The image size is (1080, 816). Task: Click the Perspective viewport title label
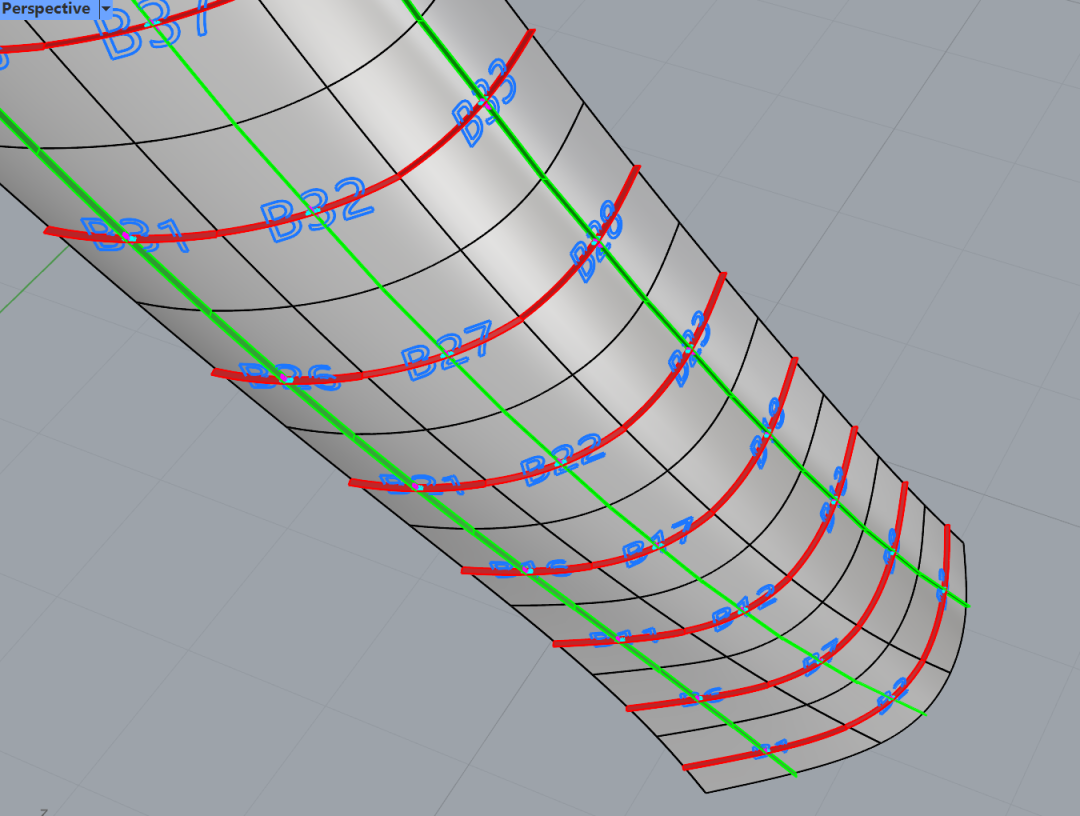pyautogui.click(x=46, y=9)
